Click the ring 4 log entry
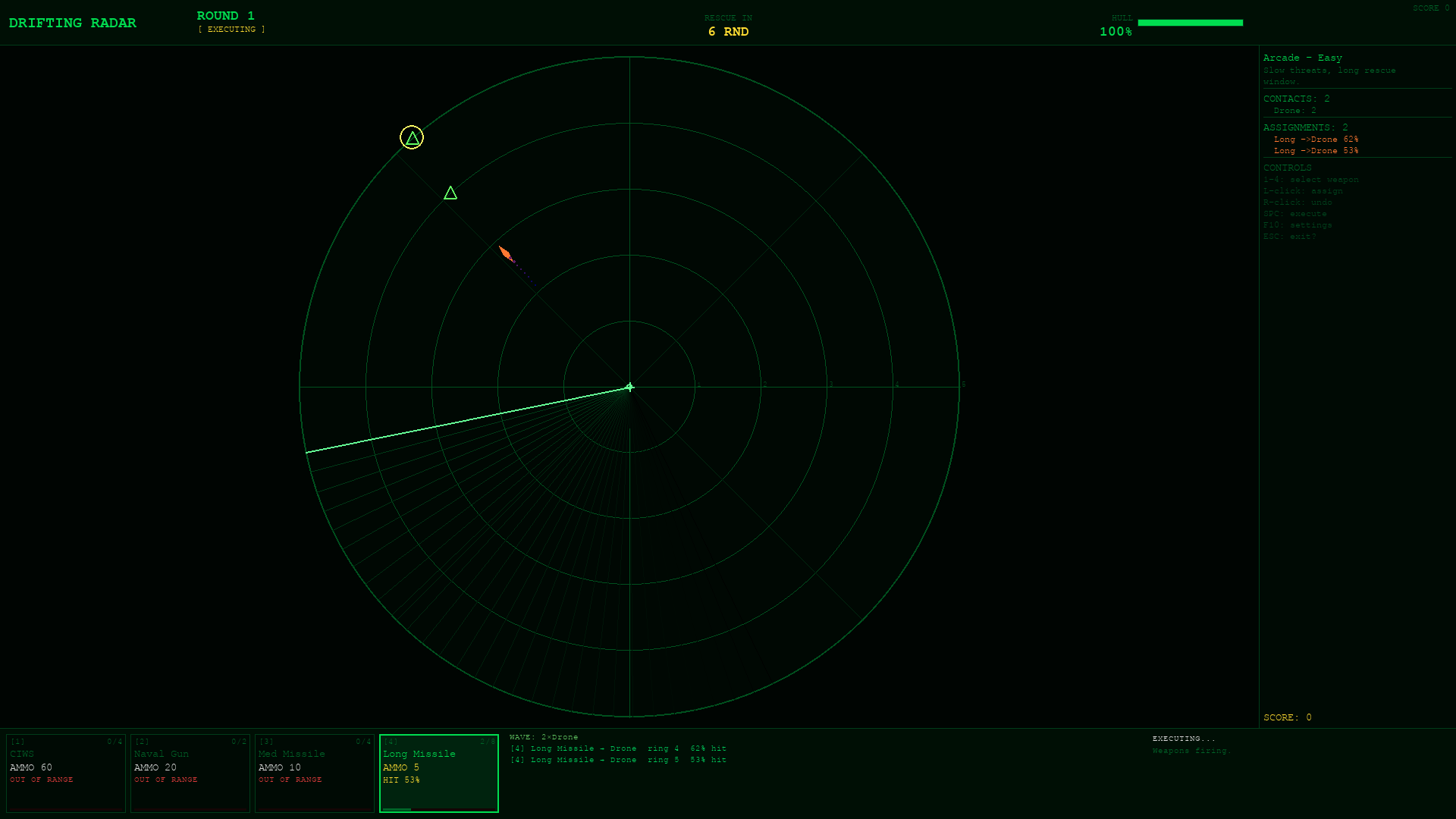This screenshot has width=1456, height=819. [618, 748]
